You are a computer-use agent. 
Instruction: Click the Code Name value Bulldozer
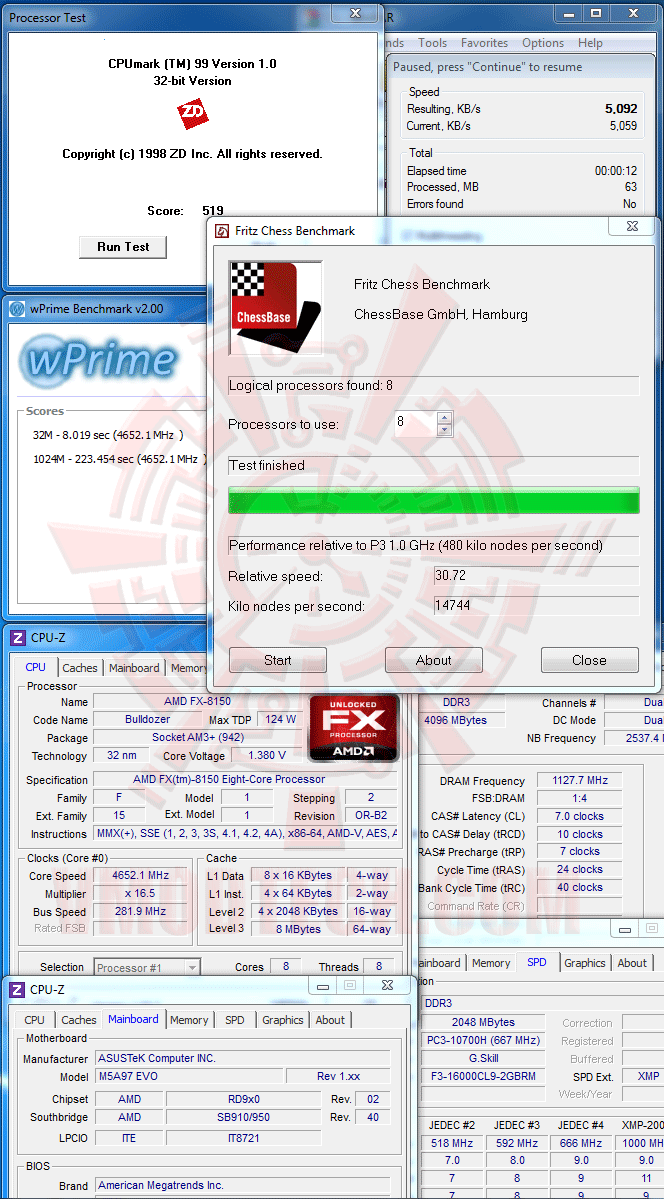pos(148,720)
